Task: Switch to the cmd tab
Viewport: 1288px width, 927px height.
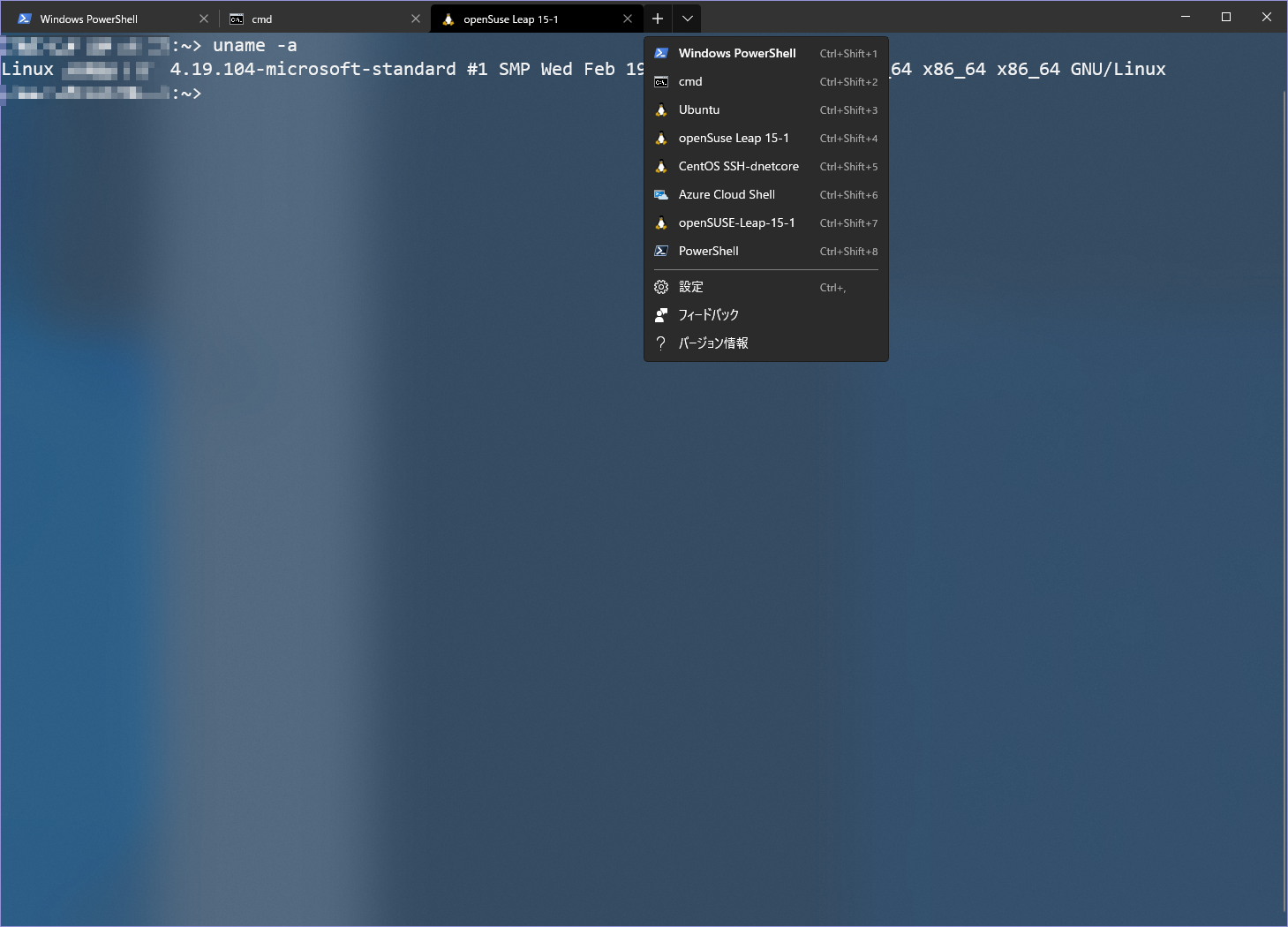Action: (324, 19)
